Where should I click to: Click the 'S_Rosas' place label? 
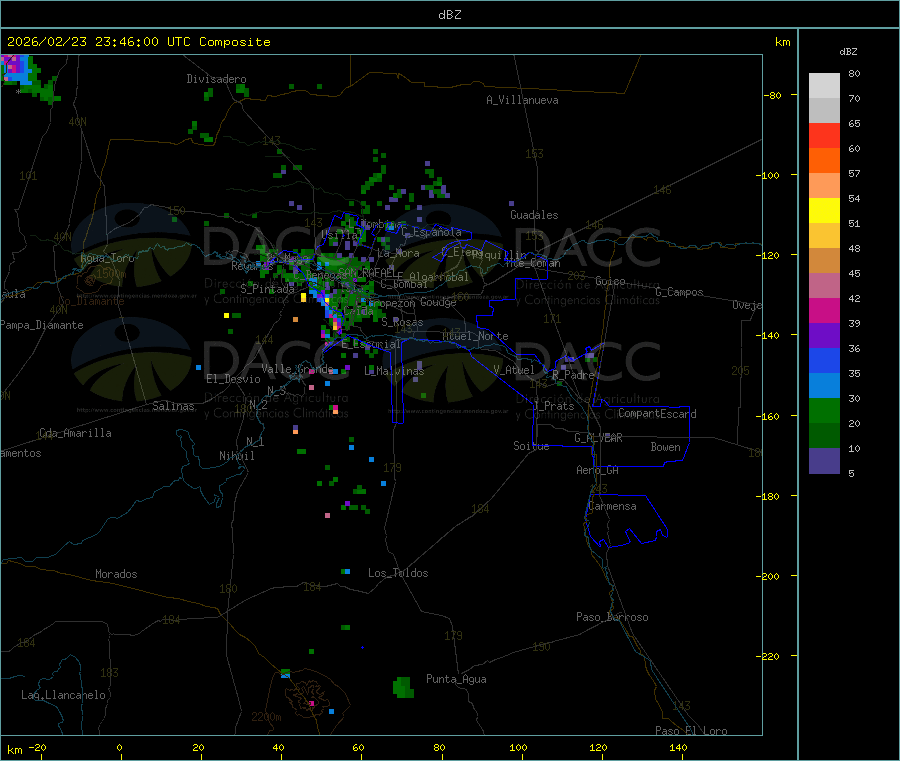point(402,323)
